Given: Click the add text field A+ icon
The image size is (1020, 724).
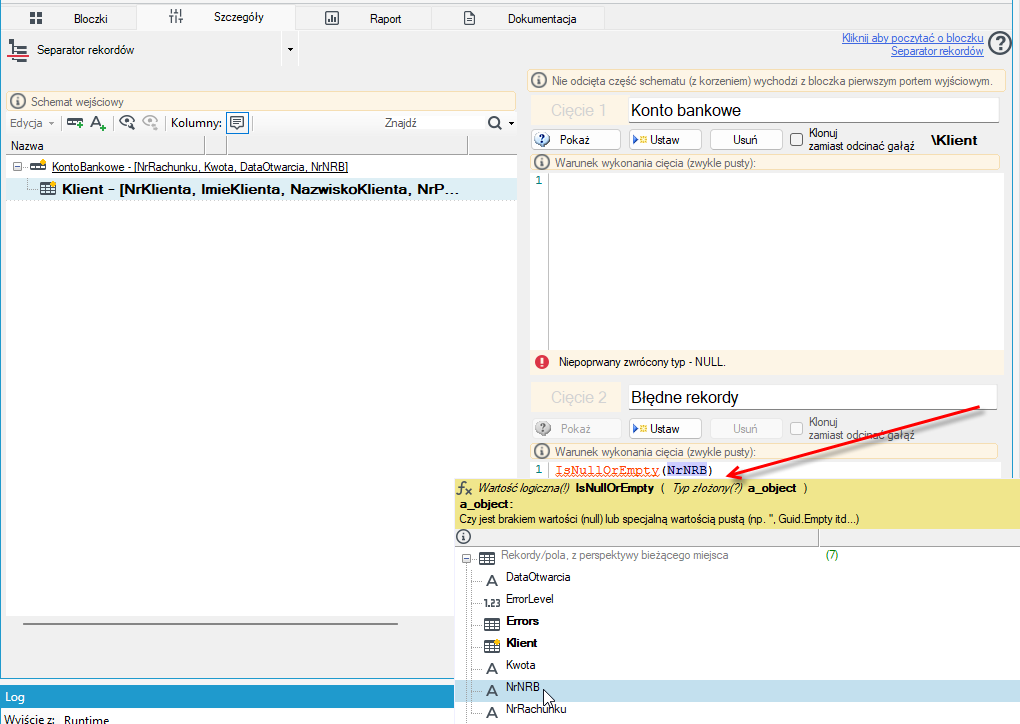Looking at the screenshot, I should (x=98, y=122).
